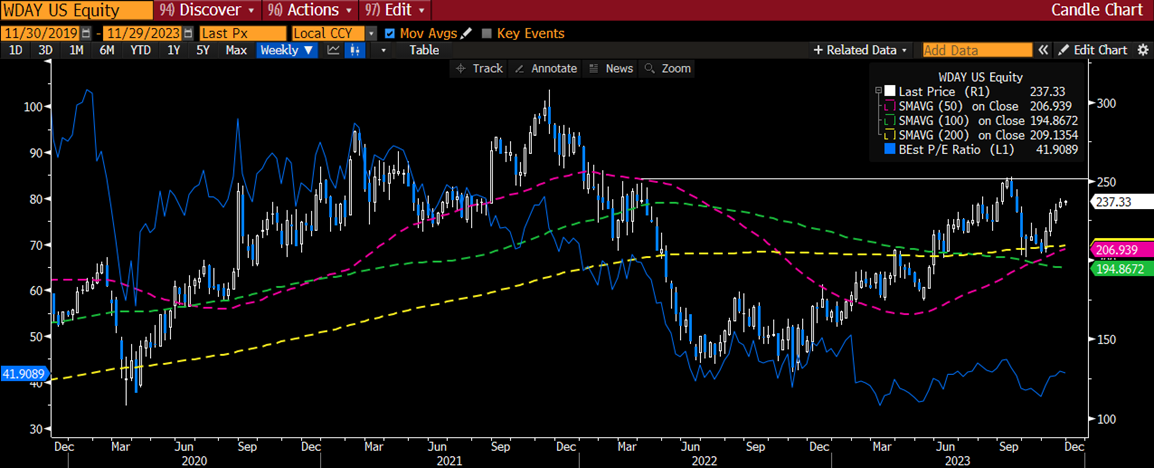Click the SMAVG (50) on Close legend row

[977, 106]
